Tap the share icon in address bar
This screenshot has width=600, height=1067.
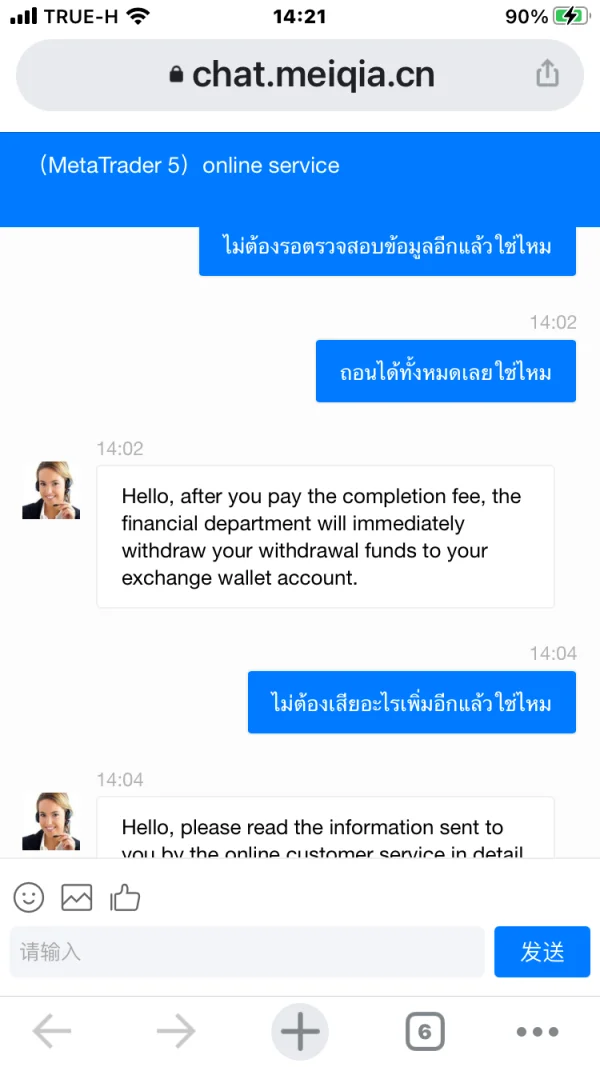click(x=547, y=74)
